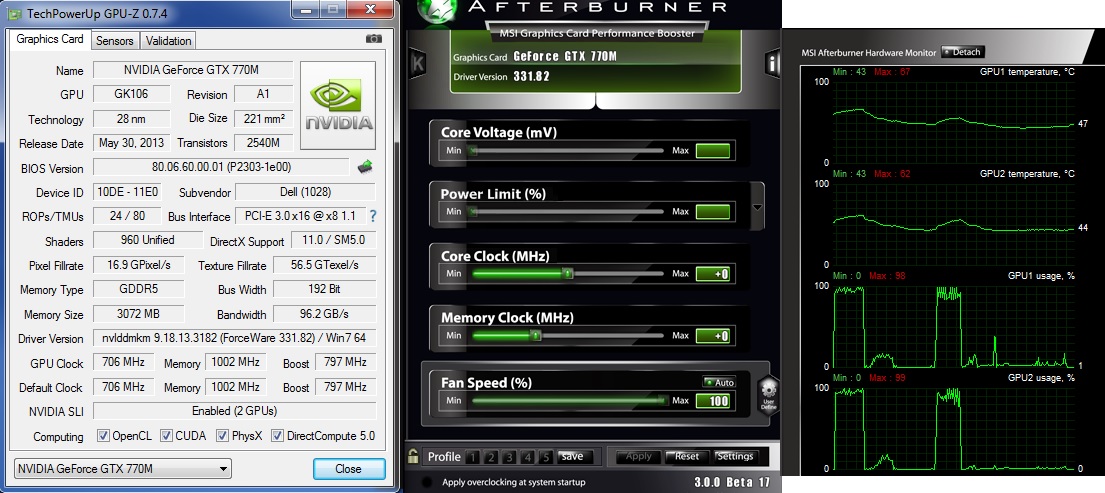Click the Afterburner Reset button
The width and height of the screenshot is (1105, 493).
click(686, 456)
